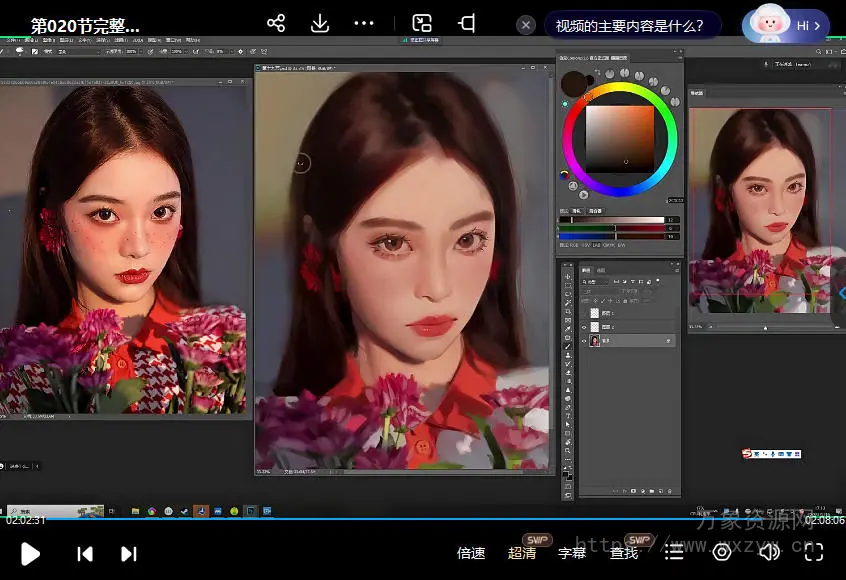846x580 pixels.
Task: Mute the video volume
Action: [x=768, y=552]
